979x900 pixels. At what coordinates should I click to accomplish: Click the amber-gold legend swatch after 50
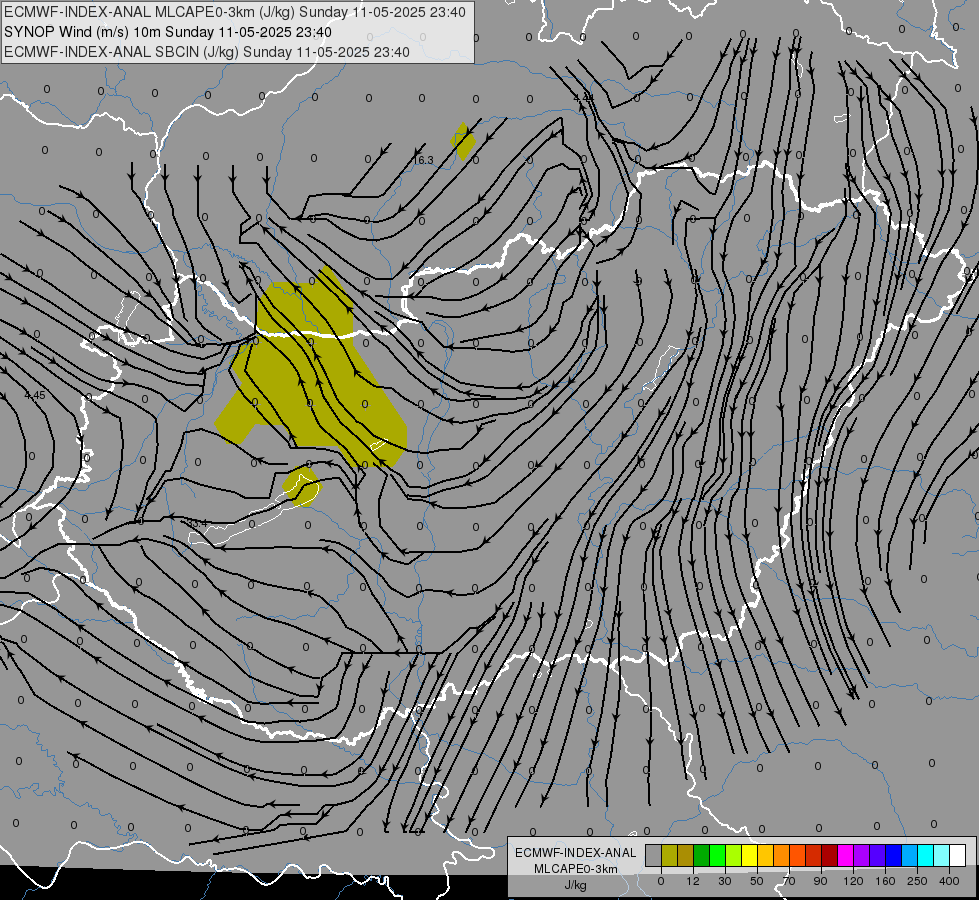[765, 855]
